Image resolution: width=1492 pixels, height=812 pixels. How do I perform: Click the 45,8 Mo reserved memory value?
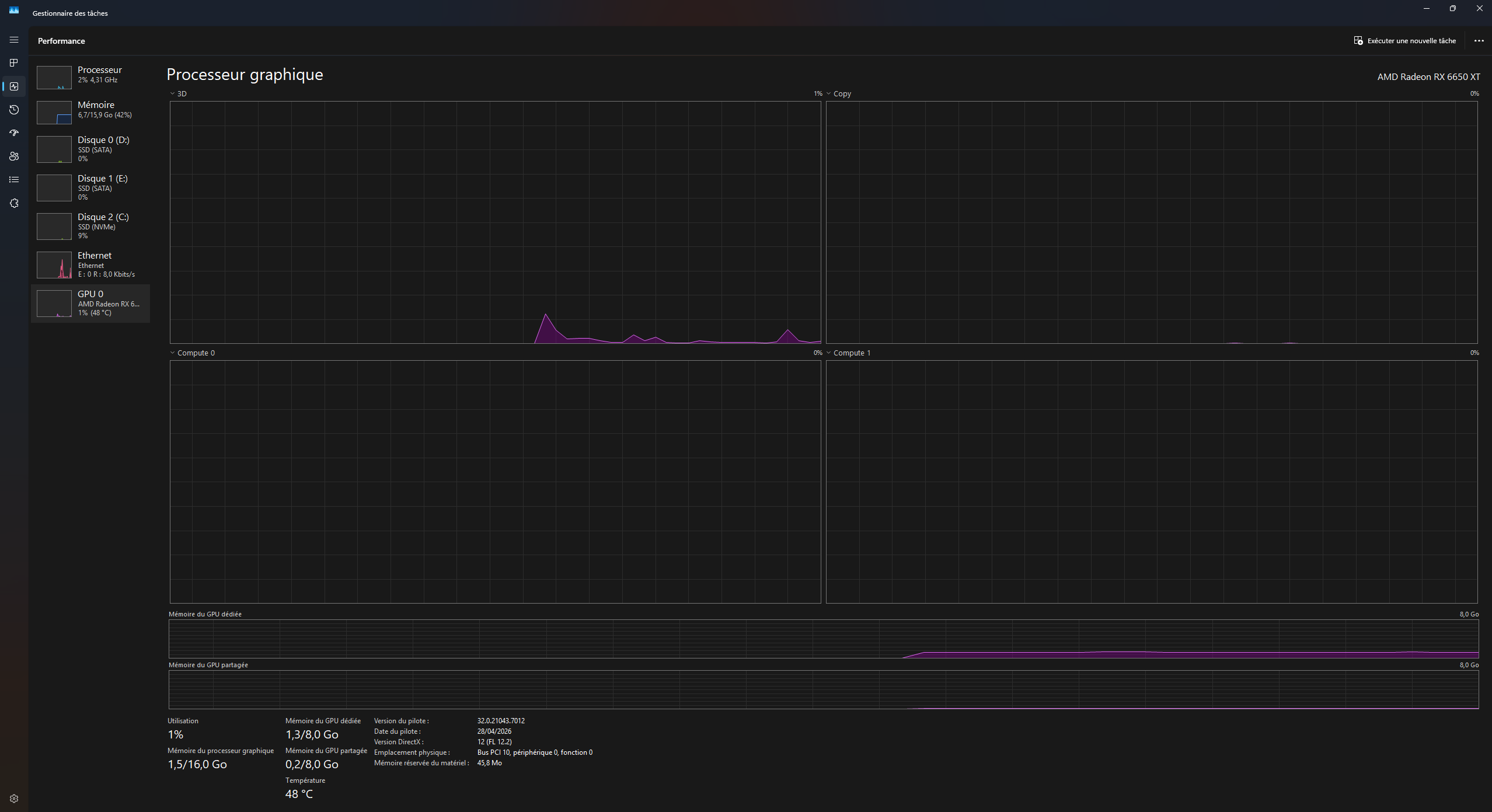pyautogui.click(x=489, y=763)
